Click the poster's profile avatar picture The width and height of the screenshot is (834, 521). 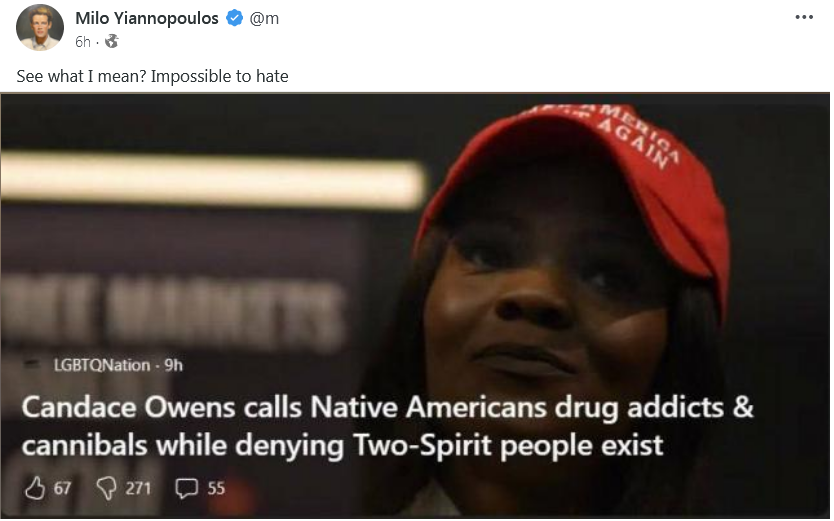(x=40, y=27)
